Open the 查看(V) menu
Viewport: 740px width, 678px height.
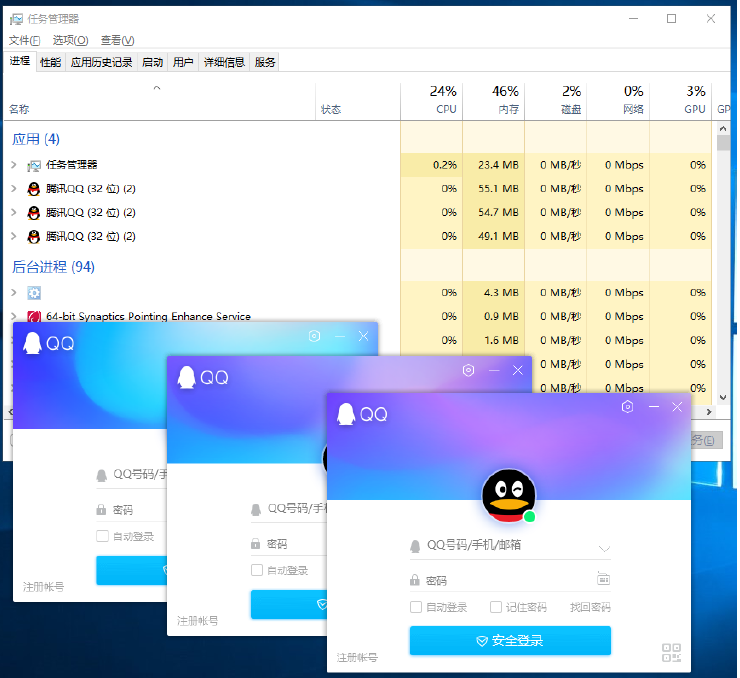point(118,40)
